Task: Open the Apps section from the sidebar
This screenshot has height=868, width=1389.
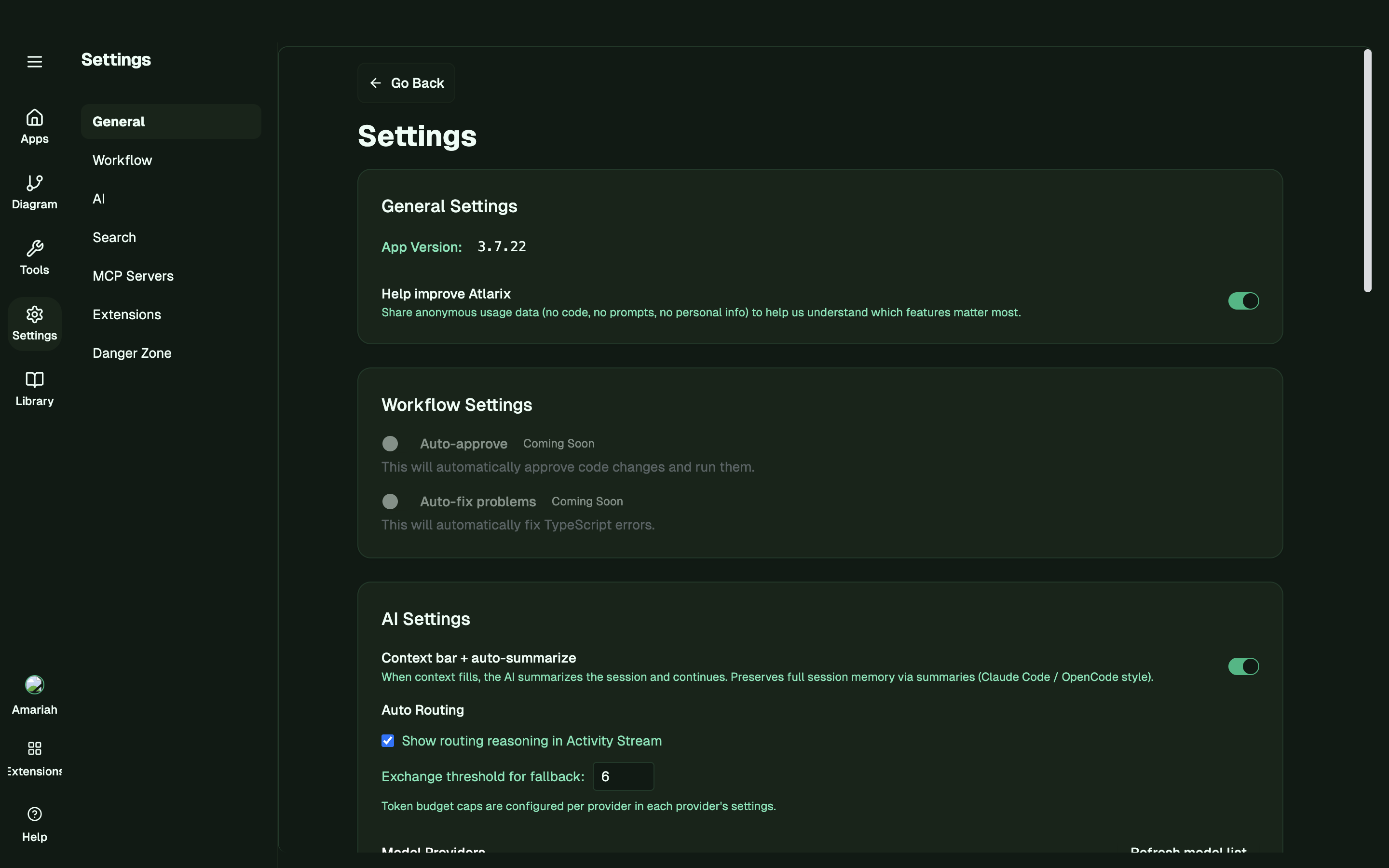Action: [x=34, y=125]
